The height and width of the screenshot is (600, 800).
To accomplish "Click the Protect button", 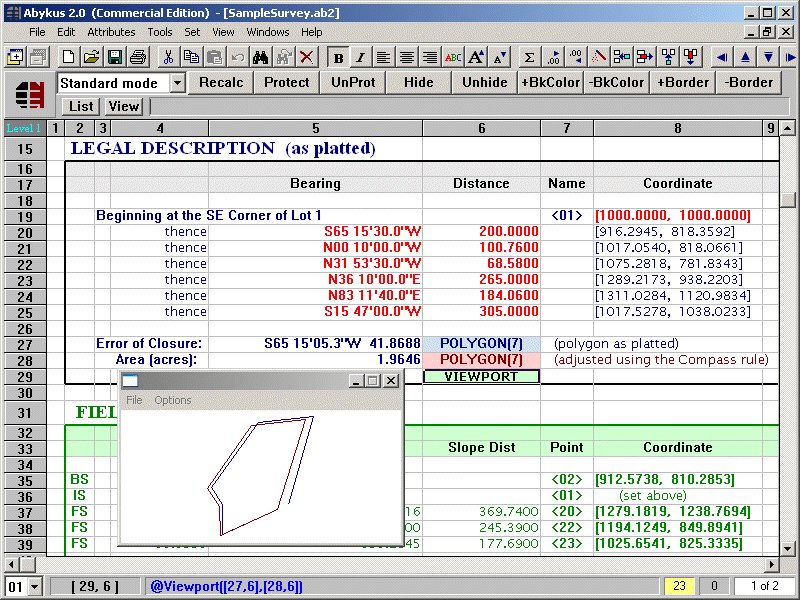I will (287, 83).
